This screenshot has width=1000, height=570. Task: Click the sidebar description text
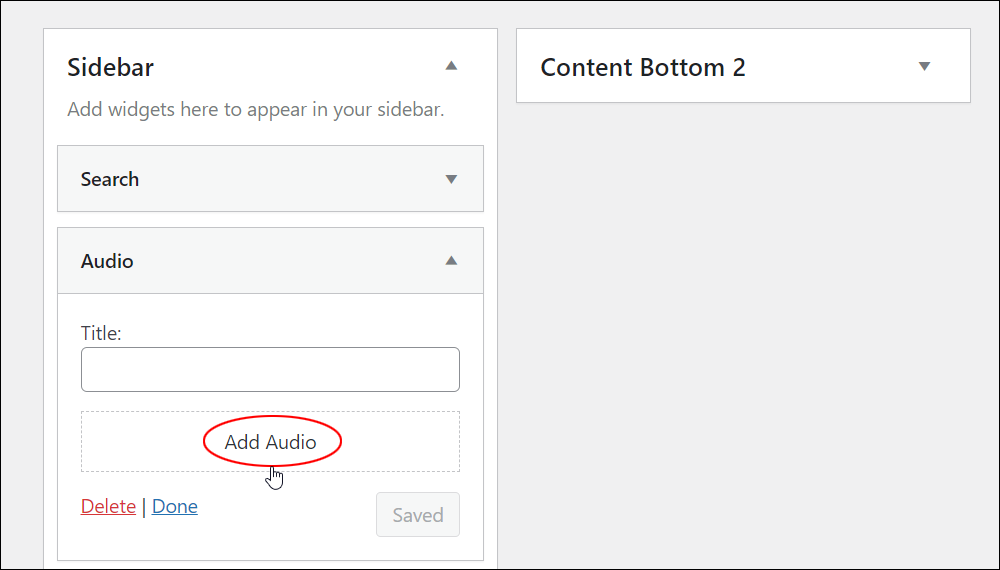coord(256,109)
